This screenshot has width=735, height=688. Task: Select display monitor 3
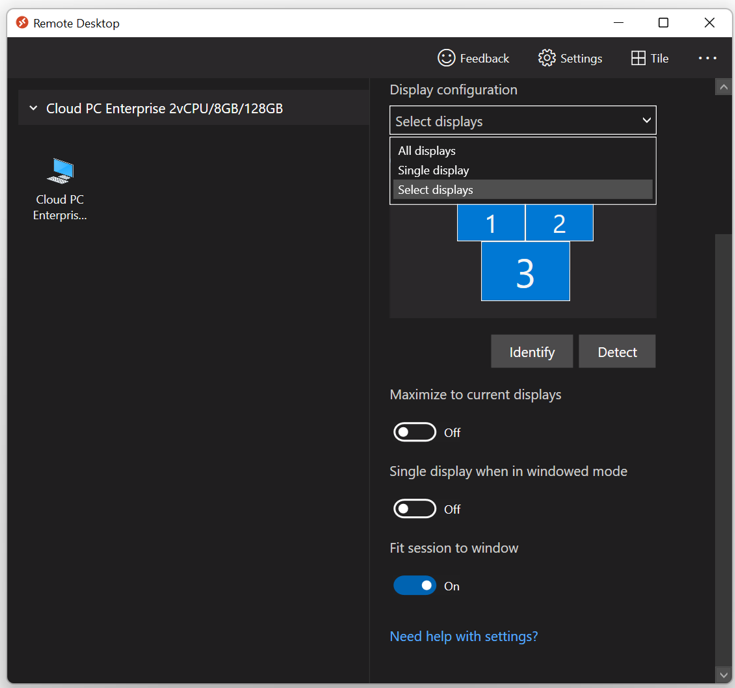coord(525,271)
